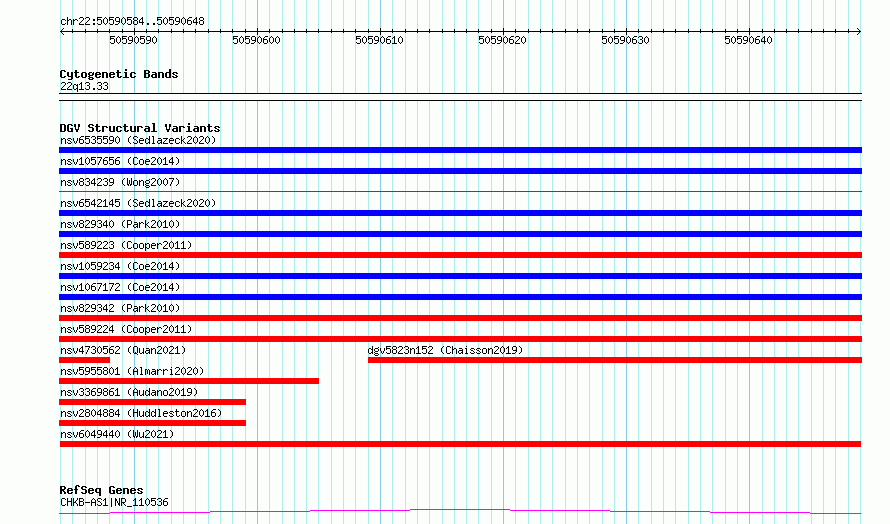Open the nsv834239 (Wong2007) variant label
Screen dimensions: 890x524
(x=120, y=182)
